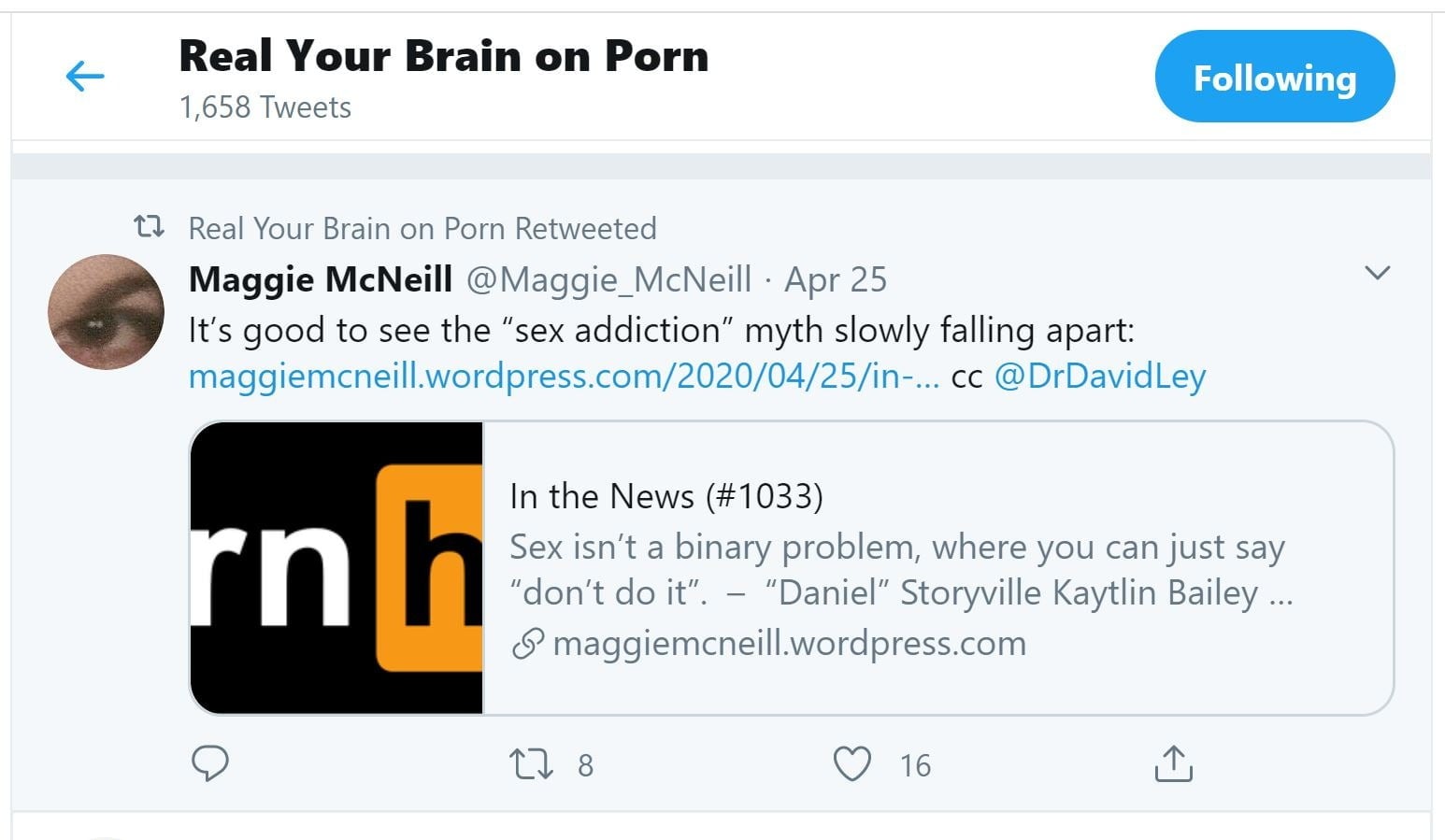This screenshot has height=840, width=1445.
Task: Click the @DrDavidLey mention
Action: coord(1100,376)
